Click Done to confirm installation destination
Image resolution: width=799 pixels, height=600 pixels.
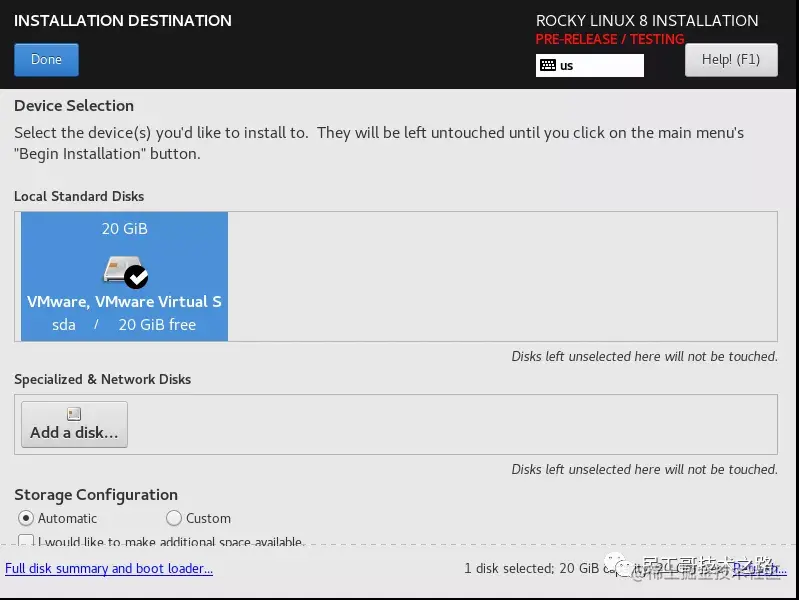pyautogui.click(x=46, y=60)
